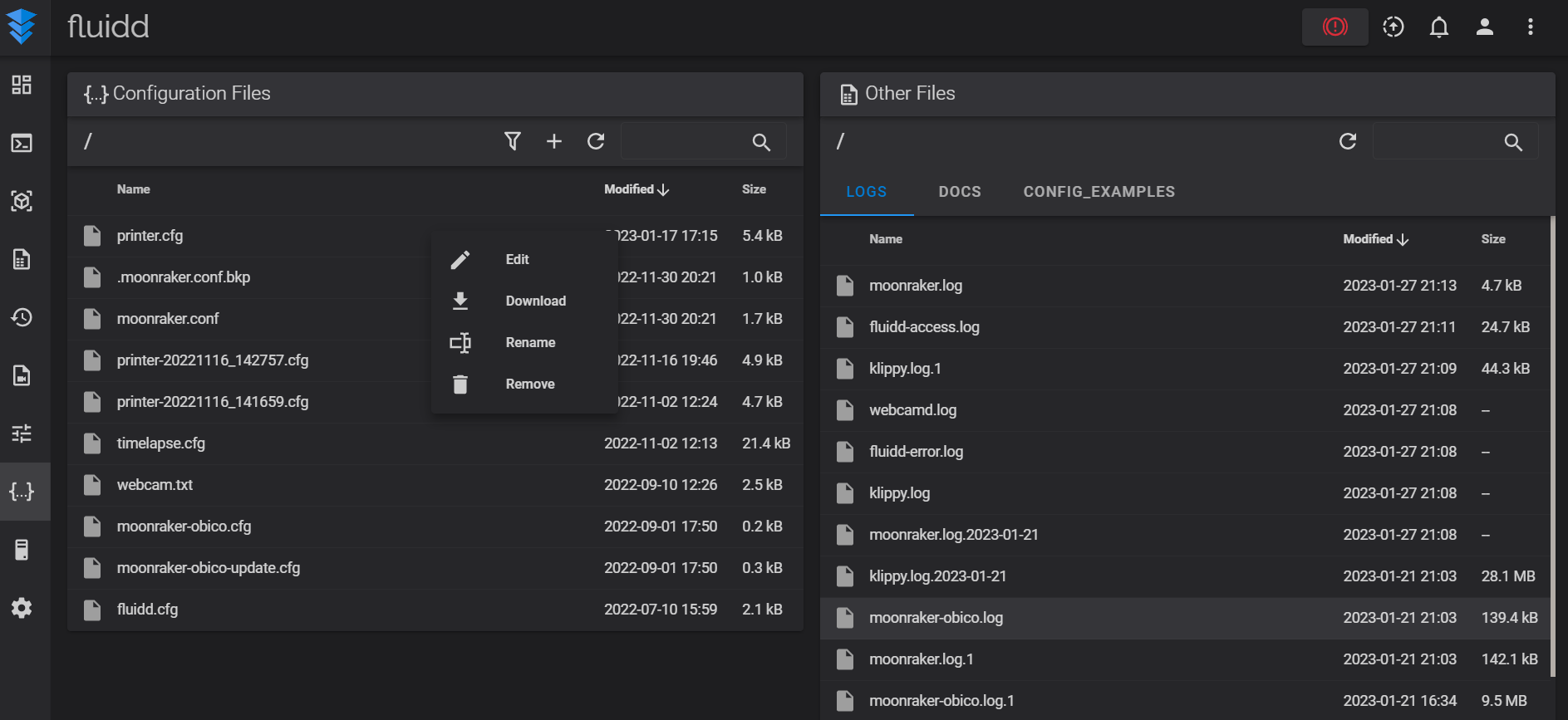
Task: Open the user account menu
Action: [x=1485, y=27]
